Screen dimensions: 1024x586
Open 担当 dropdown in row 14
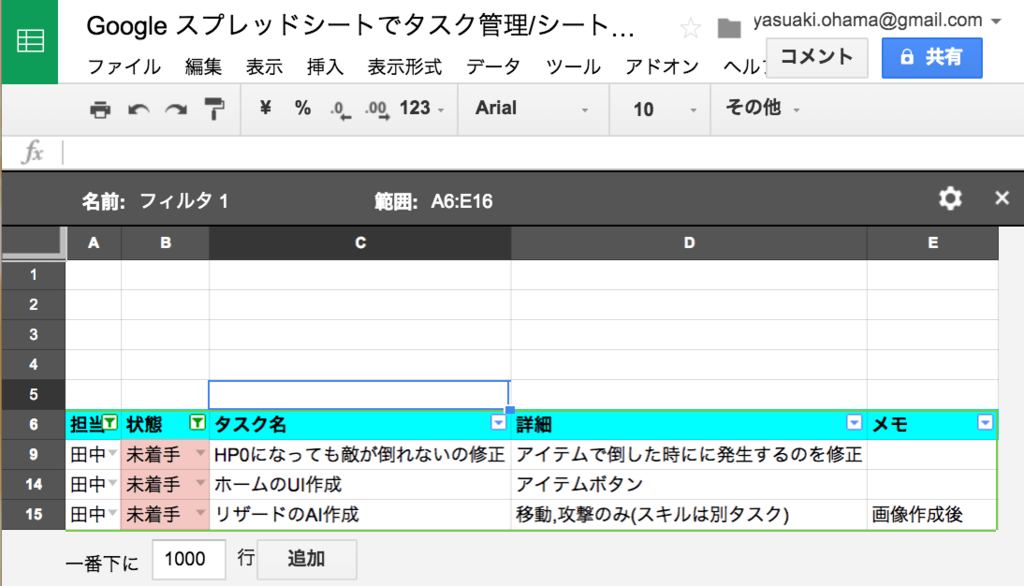click(x=113, y=483)
